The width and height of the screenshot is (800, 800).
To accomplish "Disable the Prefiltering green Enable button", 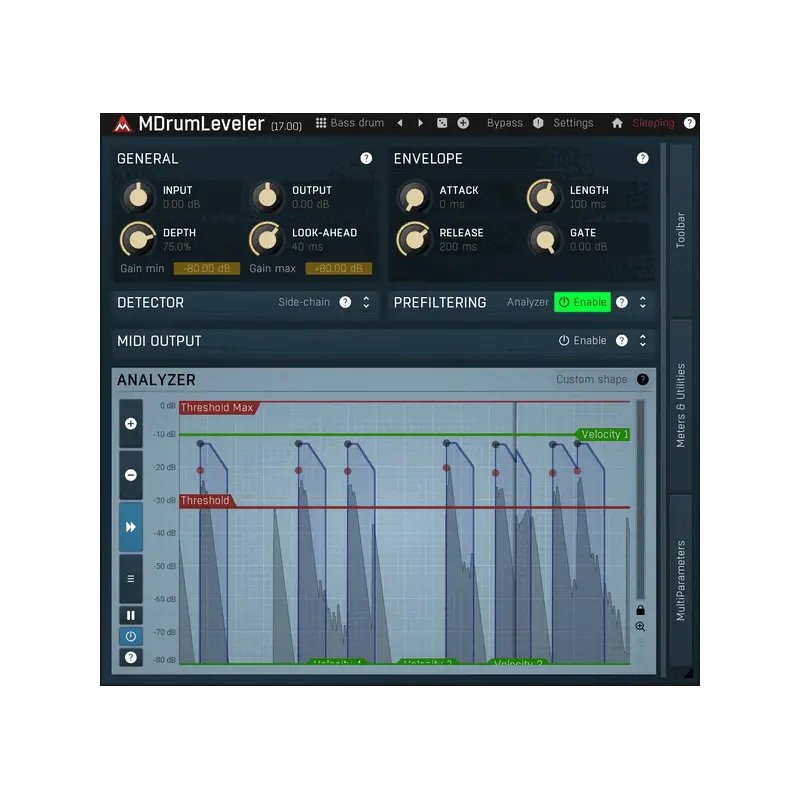I will (x=582, y=302).
